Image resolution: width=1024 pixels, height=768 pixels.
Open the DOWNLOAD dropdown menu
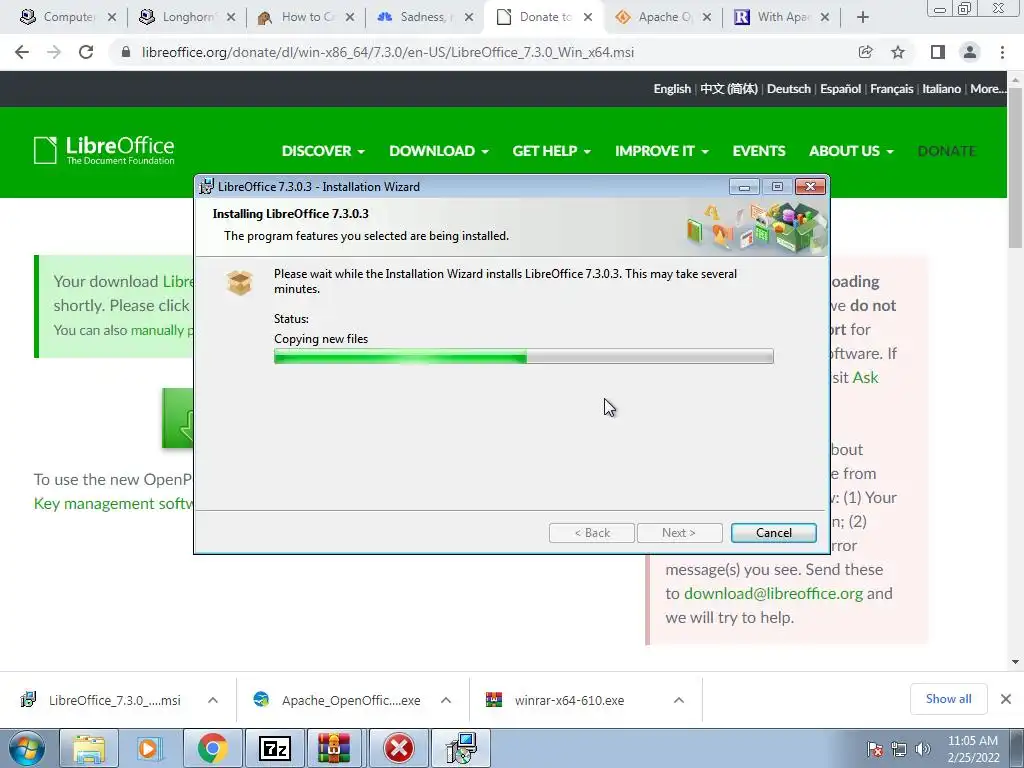tap(439, 151)
